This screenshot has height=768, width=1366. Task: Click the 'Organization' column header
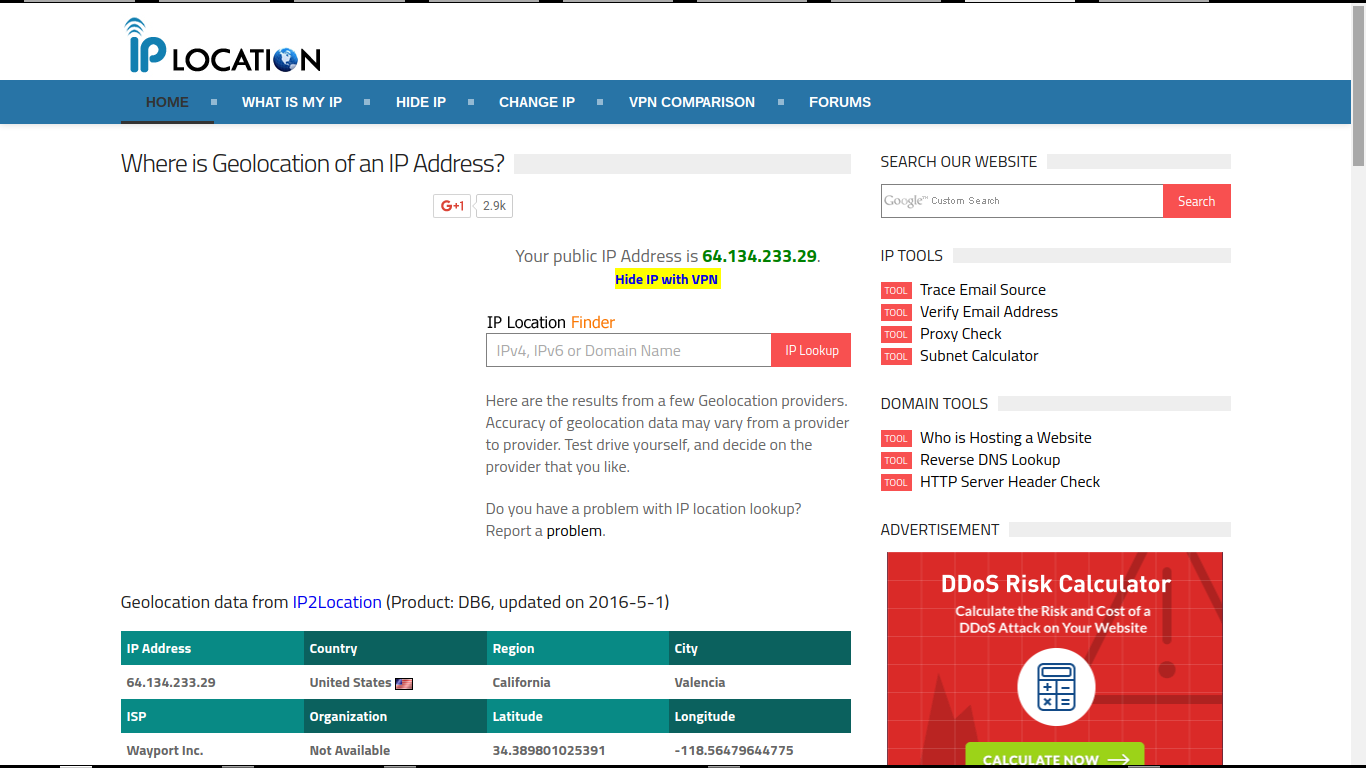pos(396,716)
